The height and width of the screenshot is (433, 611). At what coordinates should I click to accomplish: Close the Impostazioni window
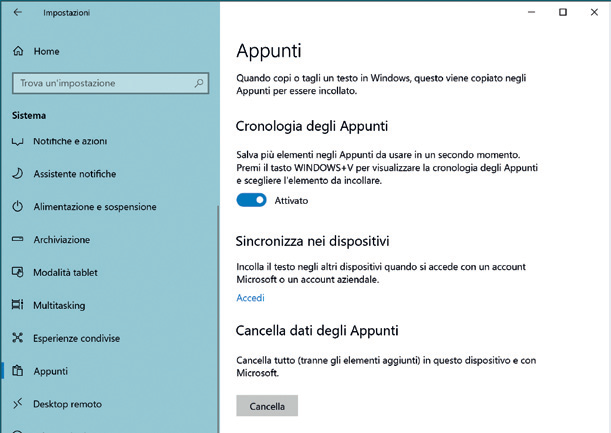pos(594,12)
